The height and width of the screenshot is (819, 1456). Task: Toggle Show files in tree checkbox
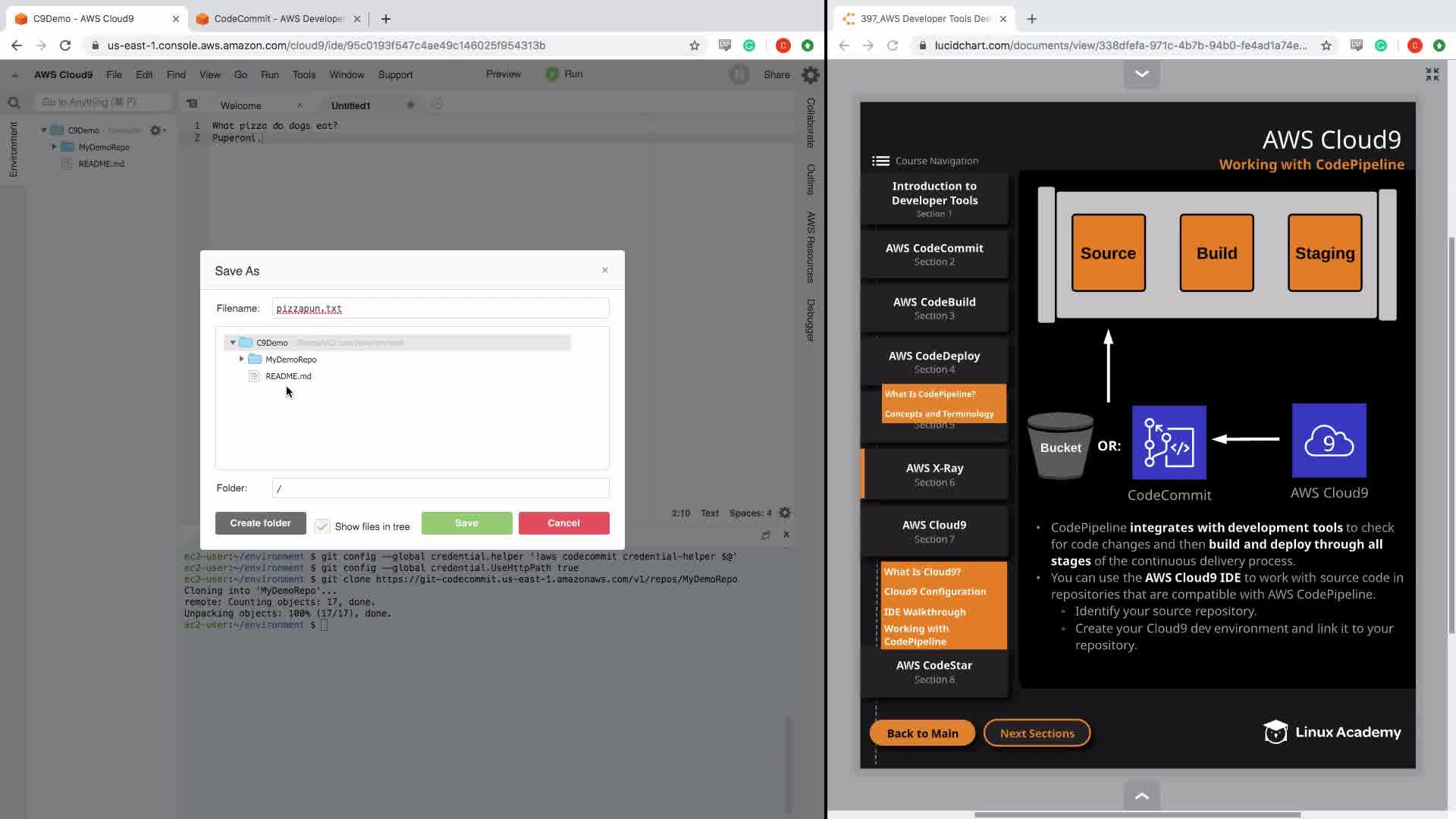pyautogui.click(x=322, y=526)
